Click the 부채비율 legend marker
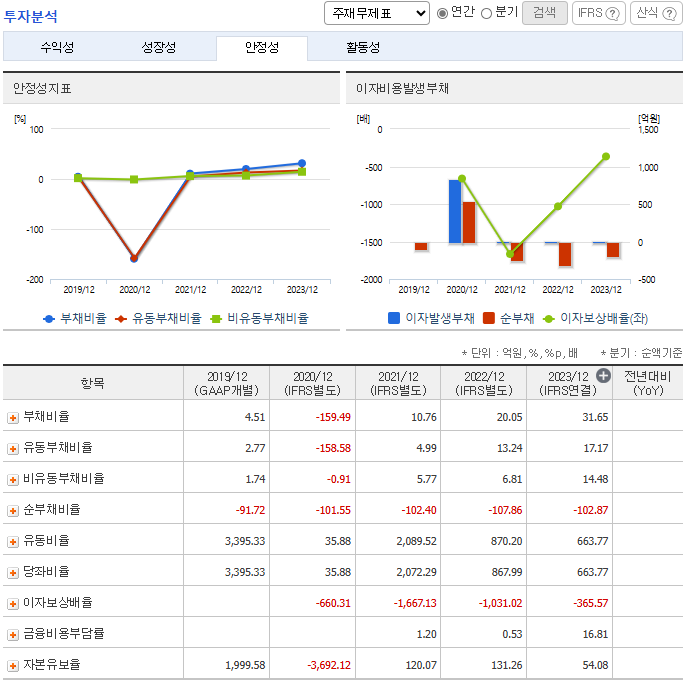Screen dimensions: 685x686 click(49, 319)
